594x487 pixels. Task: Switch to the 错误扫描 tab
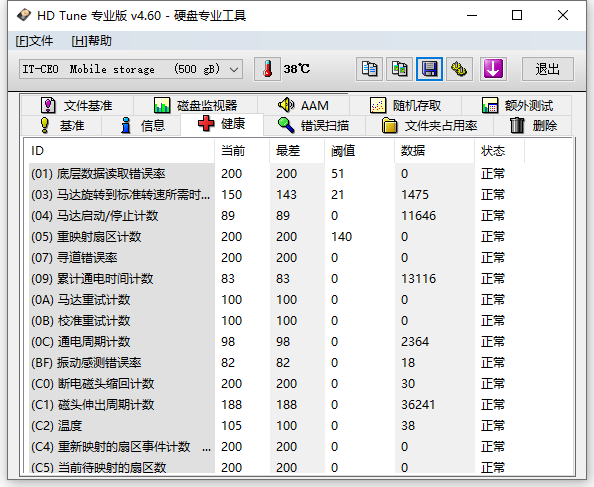(x=314, y=125)
